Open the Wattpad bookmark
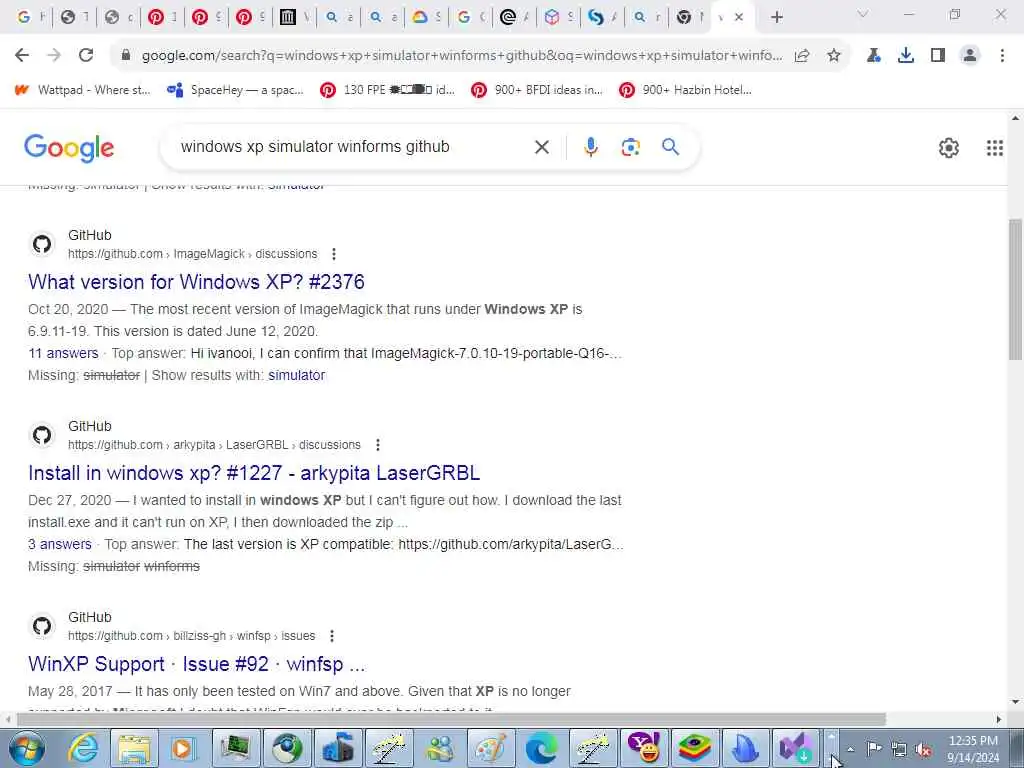1024x768 pixels. (82, 90)
